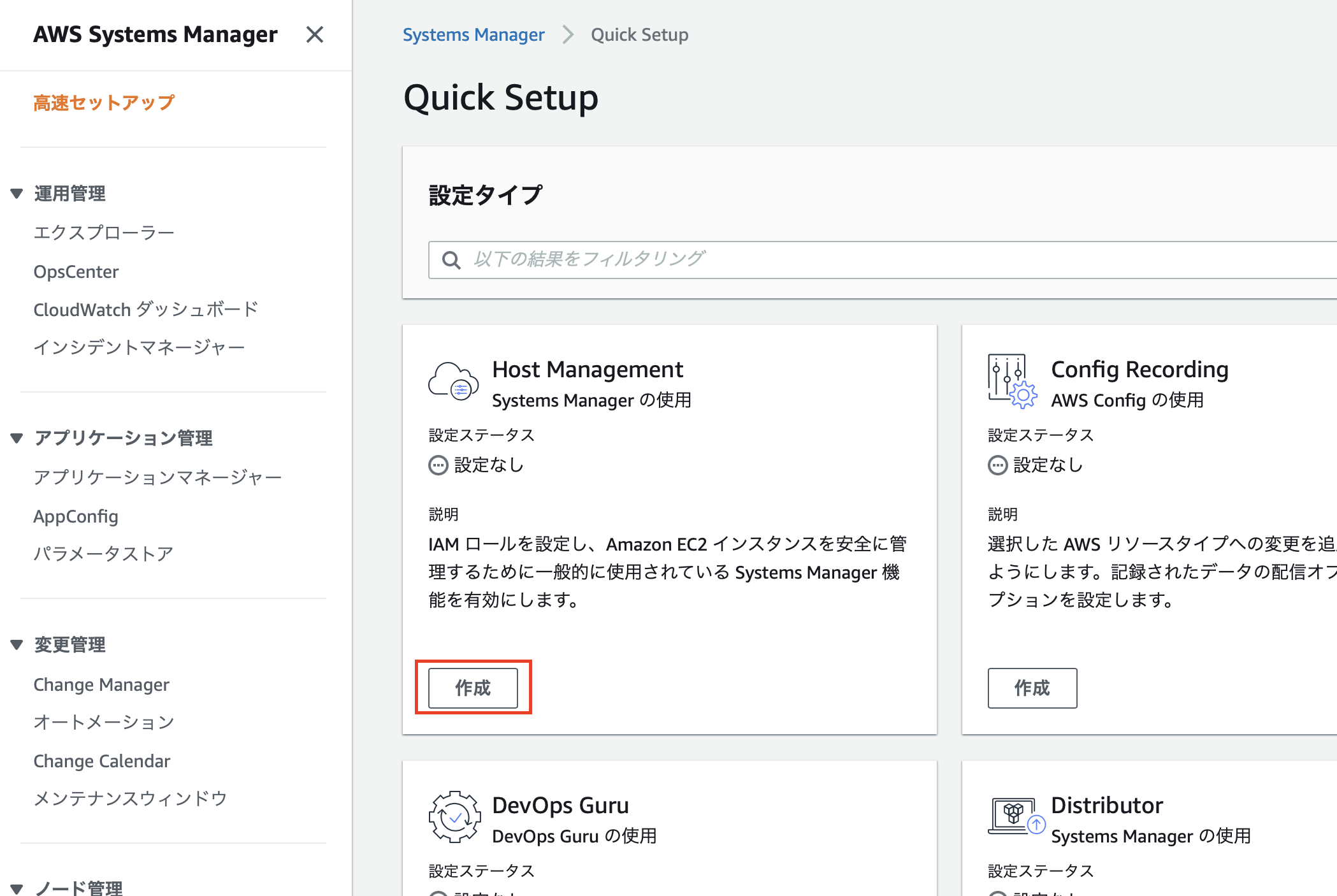The height and width of the screenshot is (896, 1337).
Task: Collapse the アプリケーション管理 section
Action: [15, 438]
